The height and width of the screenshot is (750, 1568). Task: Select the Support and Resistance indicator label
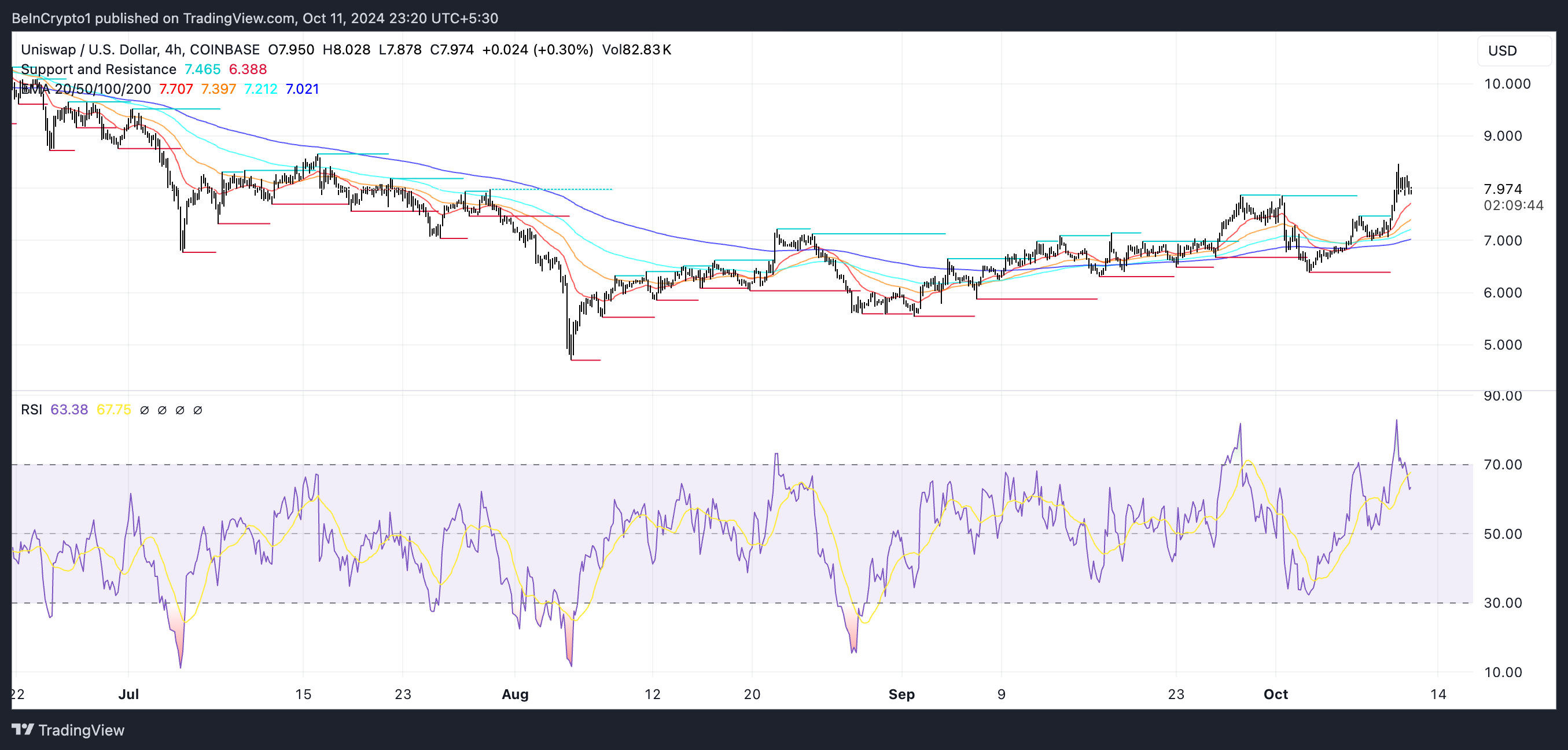tap(98, 69)
